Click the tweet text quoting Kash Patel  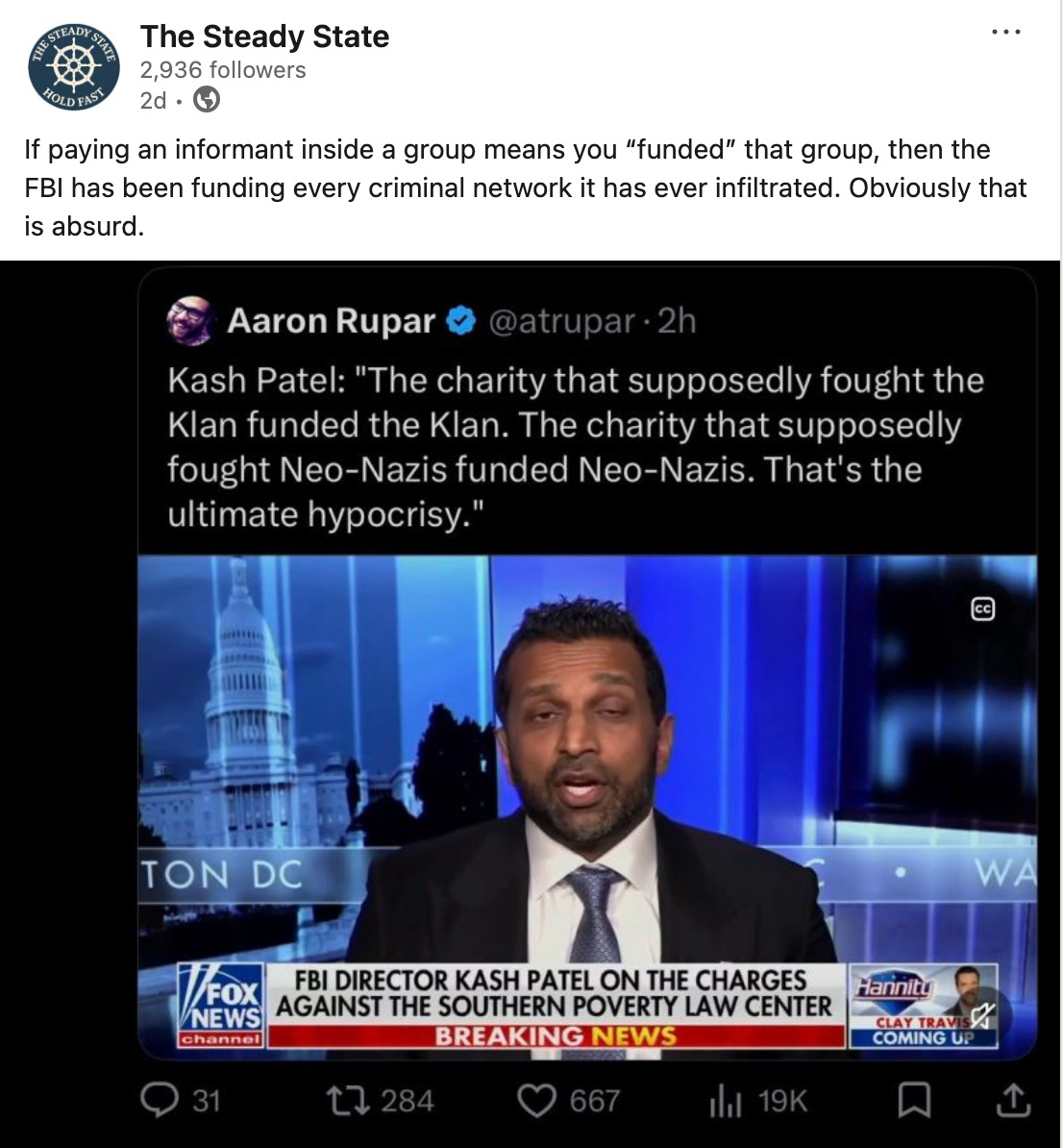click(x=576, y=447)
